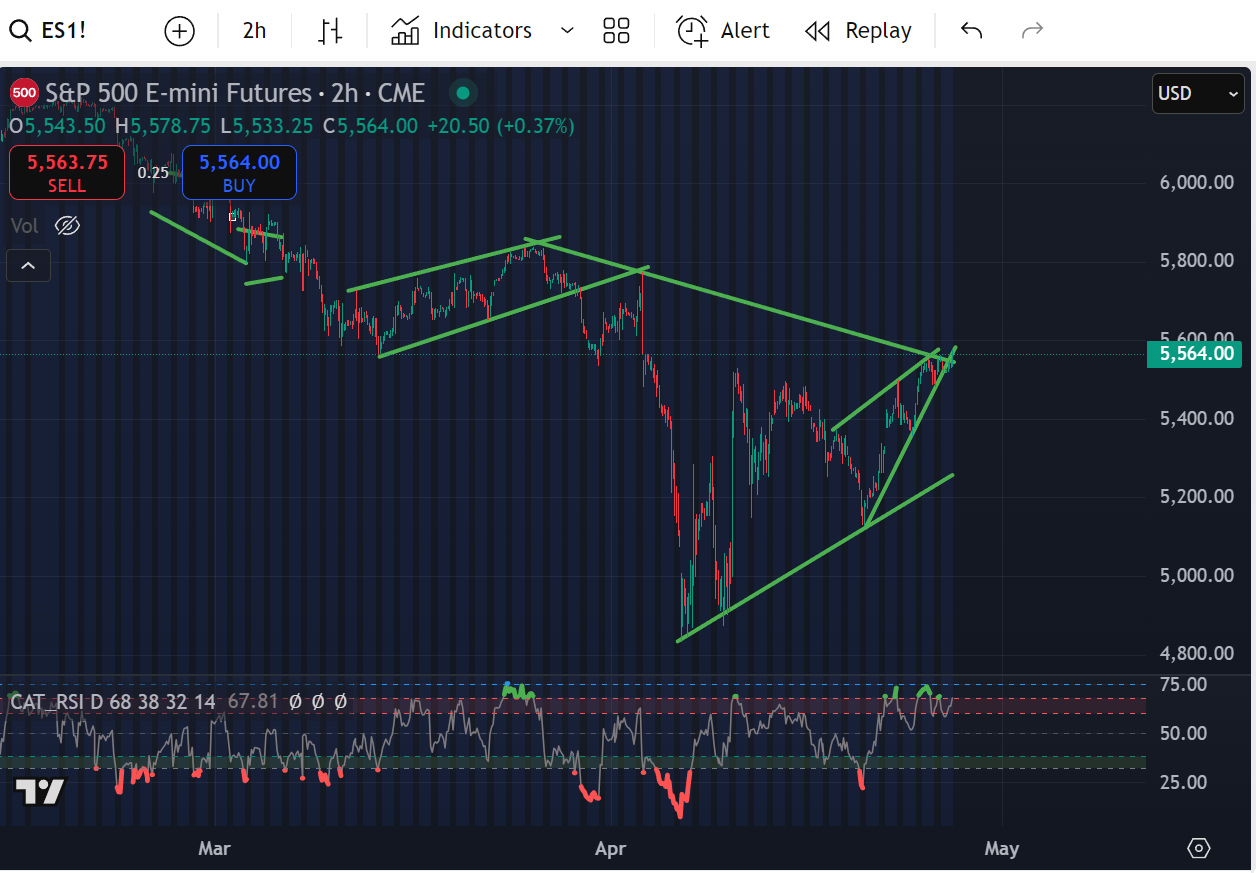Click the close price C5,564.00
1256x873 pixels.
[x=371, y=127]
